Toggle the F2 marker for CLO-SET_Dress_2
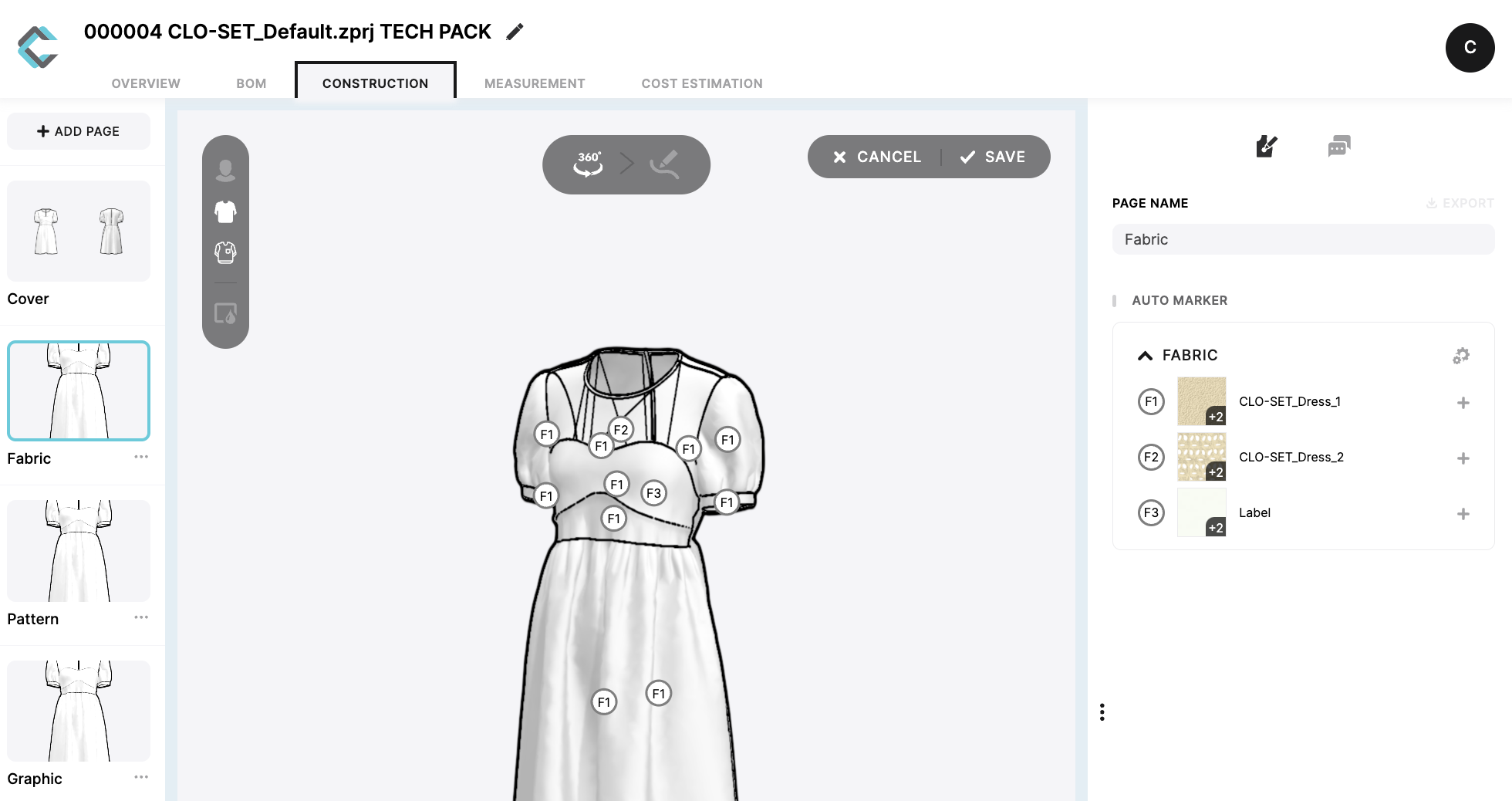 [1151, 457]
